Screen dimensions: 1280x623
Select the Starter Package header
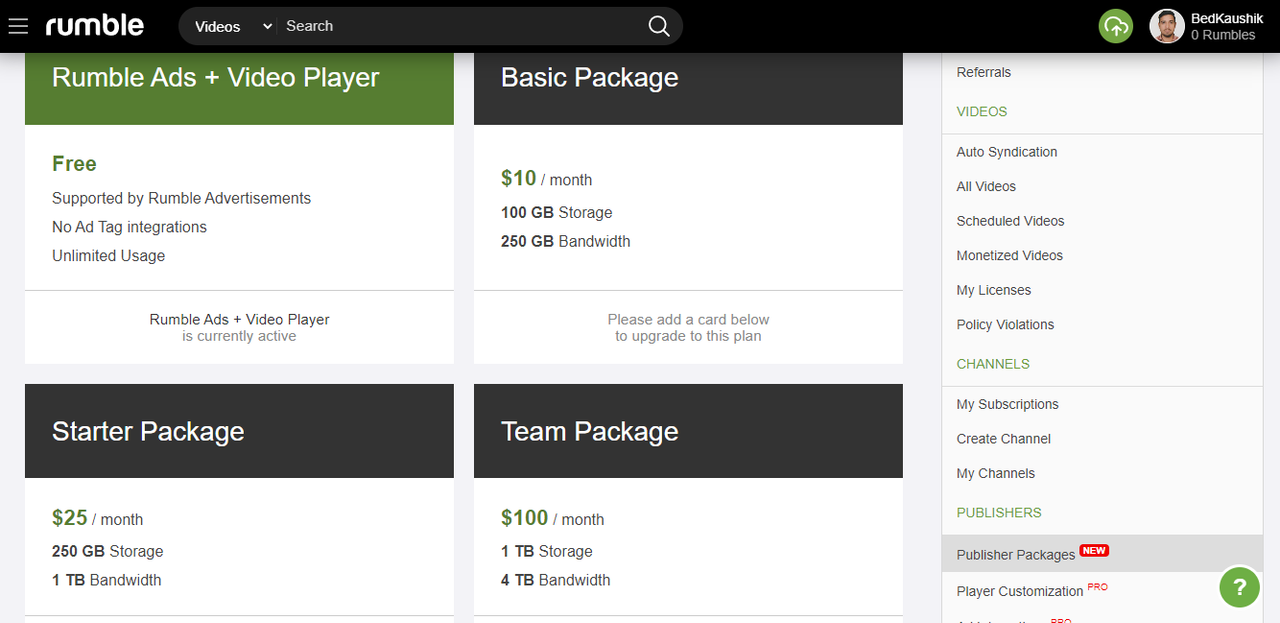[x=239, y=431]
